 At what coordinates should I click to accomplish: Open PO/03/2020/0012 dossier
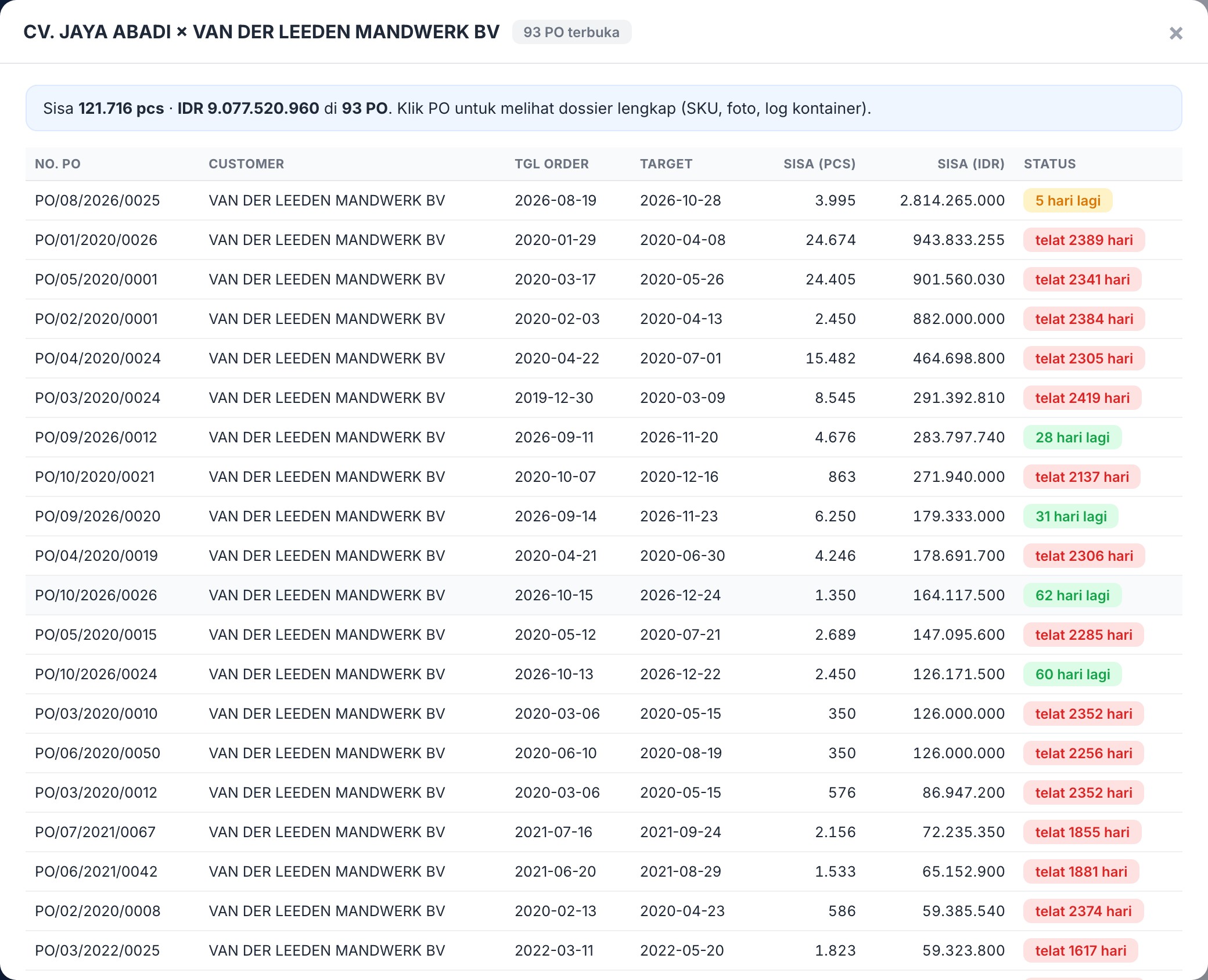pos(603,792)
